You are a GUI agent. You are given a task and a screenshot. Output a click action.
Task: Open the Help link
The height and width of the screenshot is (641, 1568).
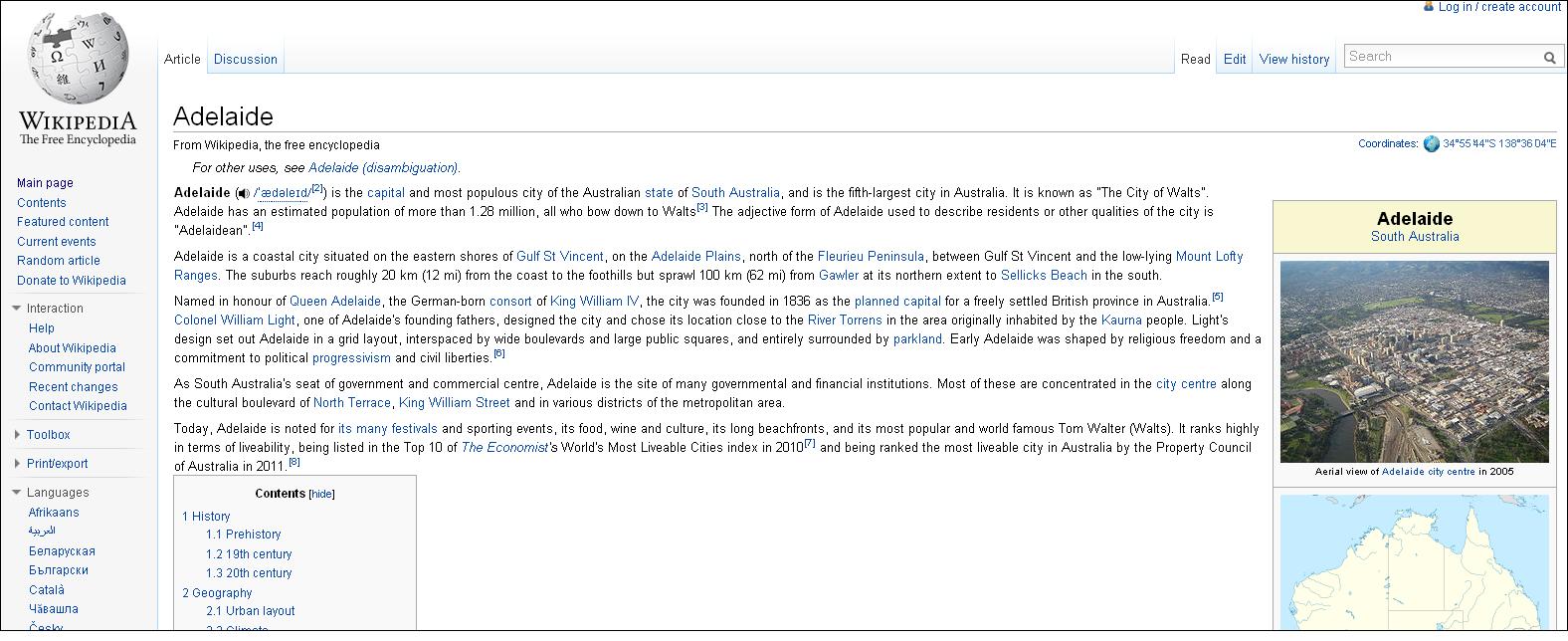click(42, 328)
